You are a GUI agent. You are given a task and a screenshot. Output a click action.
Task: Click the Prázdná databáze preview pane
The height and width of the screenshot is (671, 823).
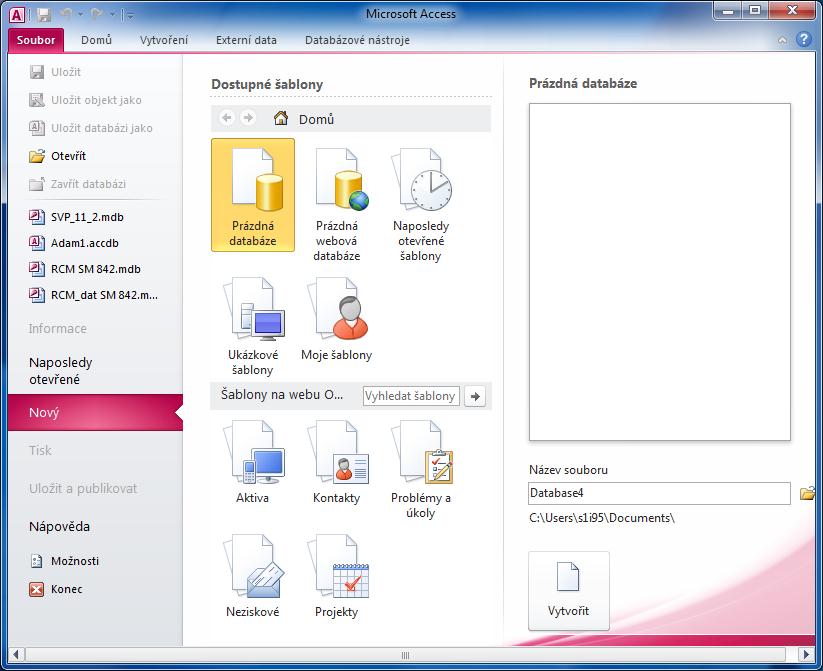pyautogui.click(x=660, y=272)
